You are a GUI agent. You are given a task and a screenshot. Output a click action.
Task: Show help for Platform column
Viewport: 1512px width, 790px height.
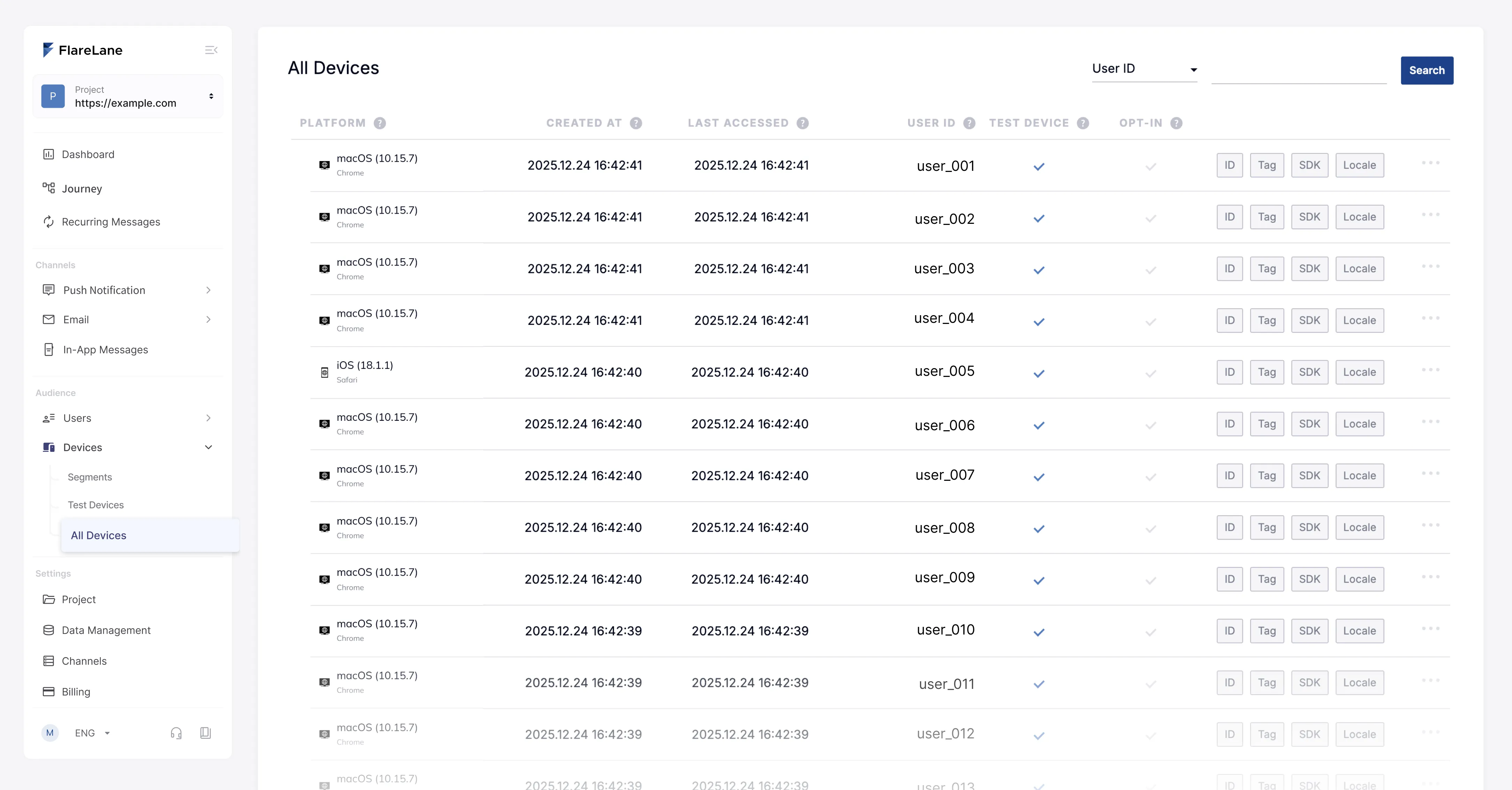coord(380,123)
